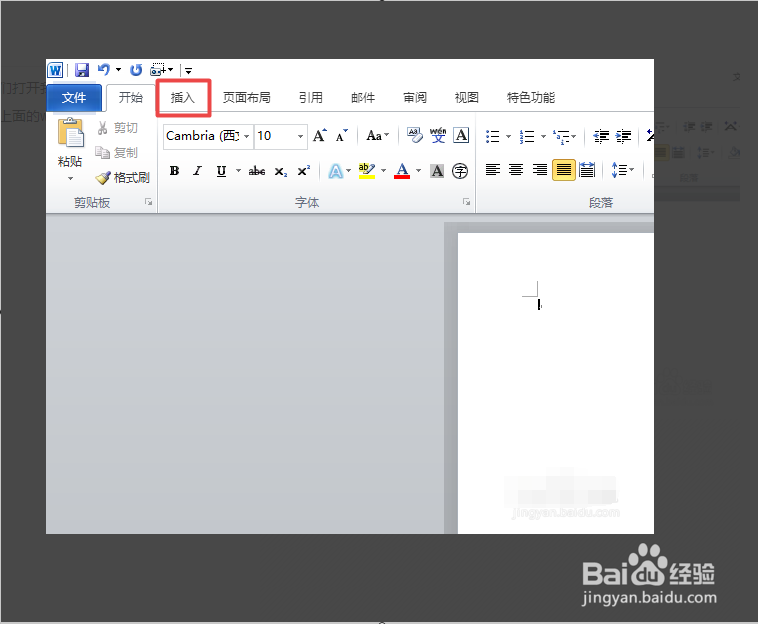The height and width of the screenshot is (624, 758).
Task: Apply red font color
Action: [402, 171]
